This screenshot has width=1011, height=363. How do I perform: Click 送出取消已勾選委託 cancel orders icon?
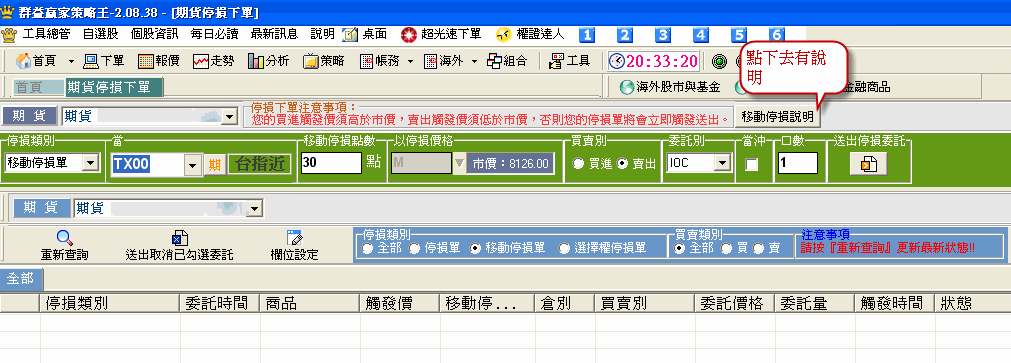[x=179, y=238]
